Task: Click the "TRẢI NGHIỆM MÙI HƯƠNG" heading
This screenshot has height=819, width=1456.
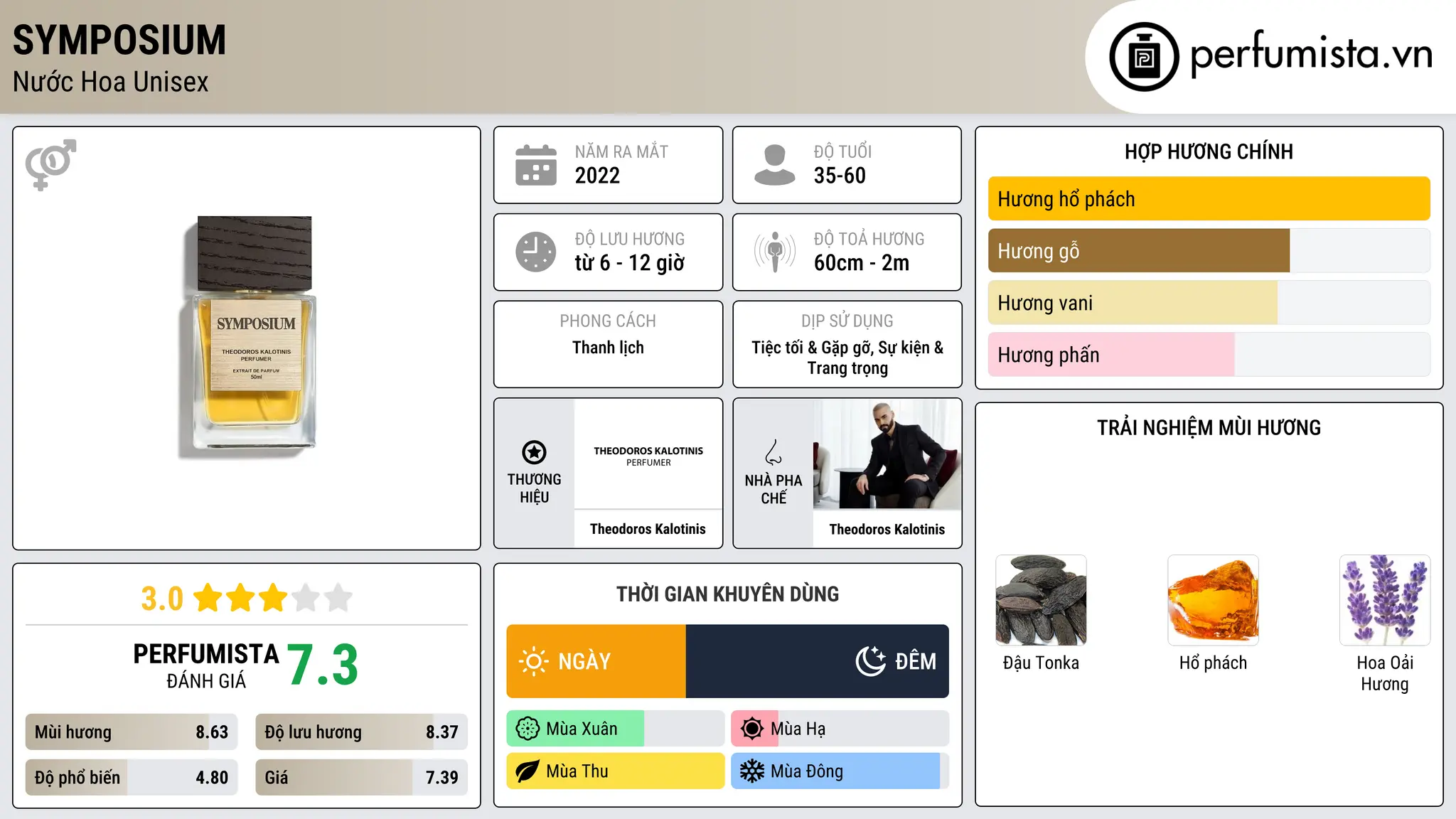Action: click(x=1209, y=428)
